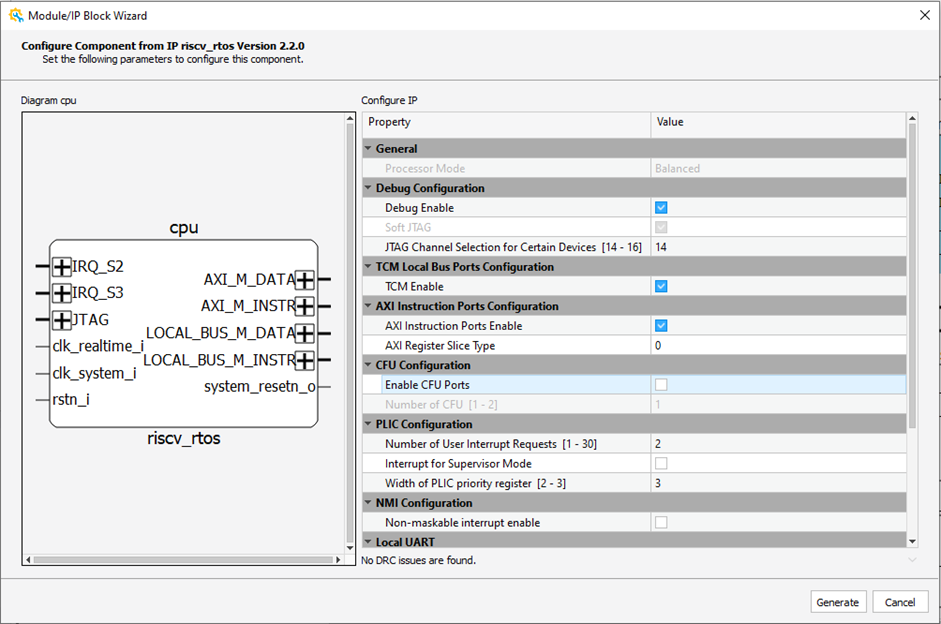Click the Module/IP Block Wizard title icon
This screenshot has width=941, height=624.
[x=16, y=16]
